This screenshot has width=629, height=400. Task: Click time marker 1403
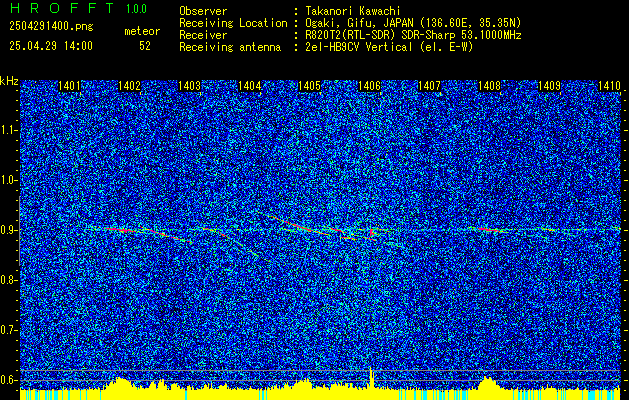[189, 85]
